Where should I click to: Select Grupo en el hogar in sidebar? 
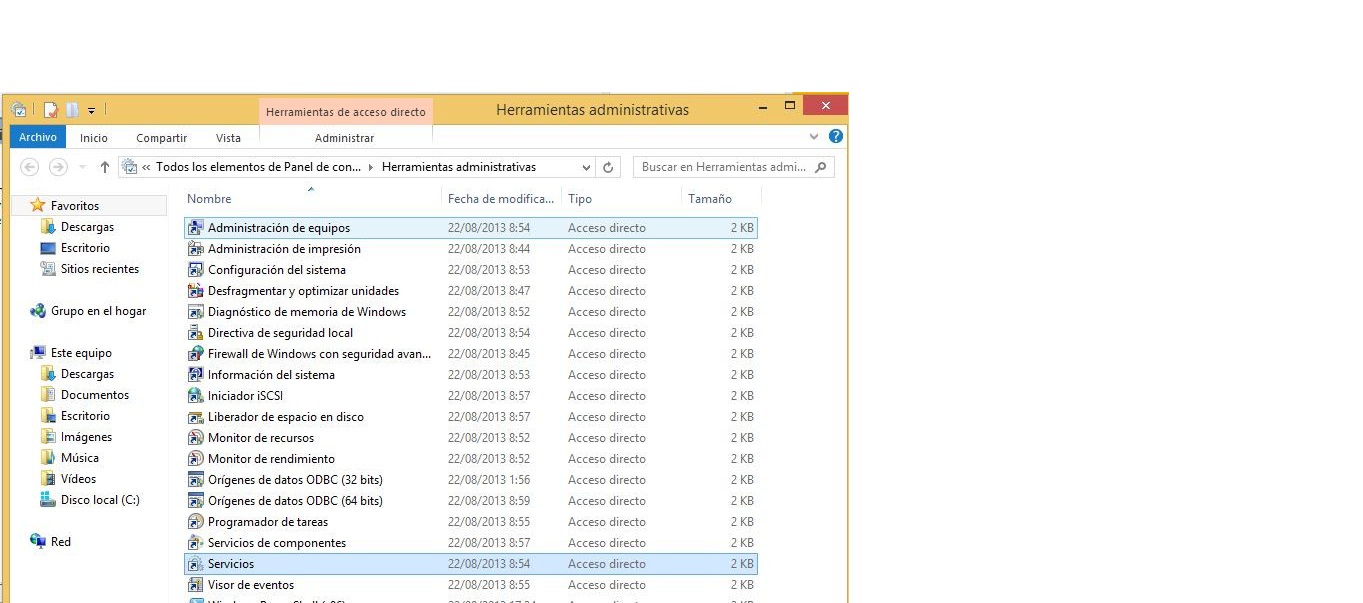click(98, 311)
